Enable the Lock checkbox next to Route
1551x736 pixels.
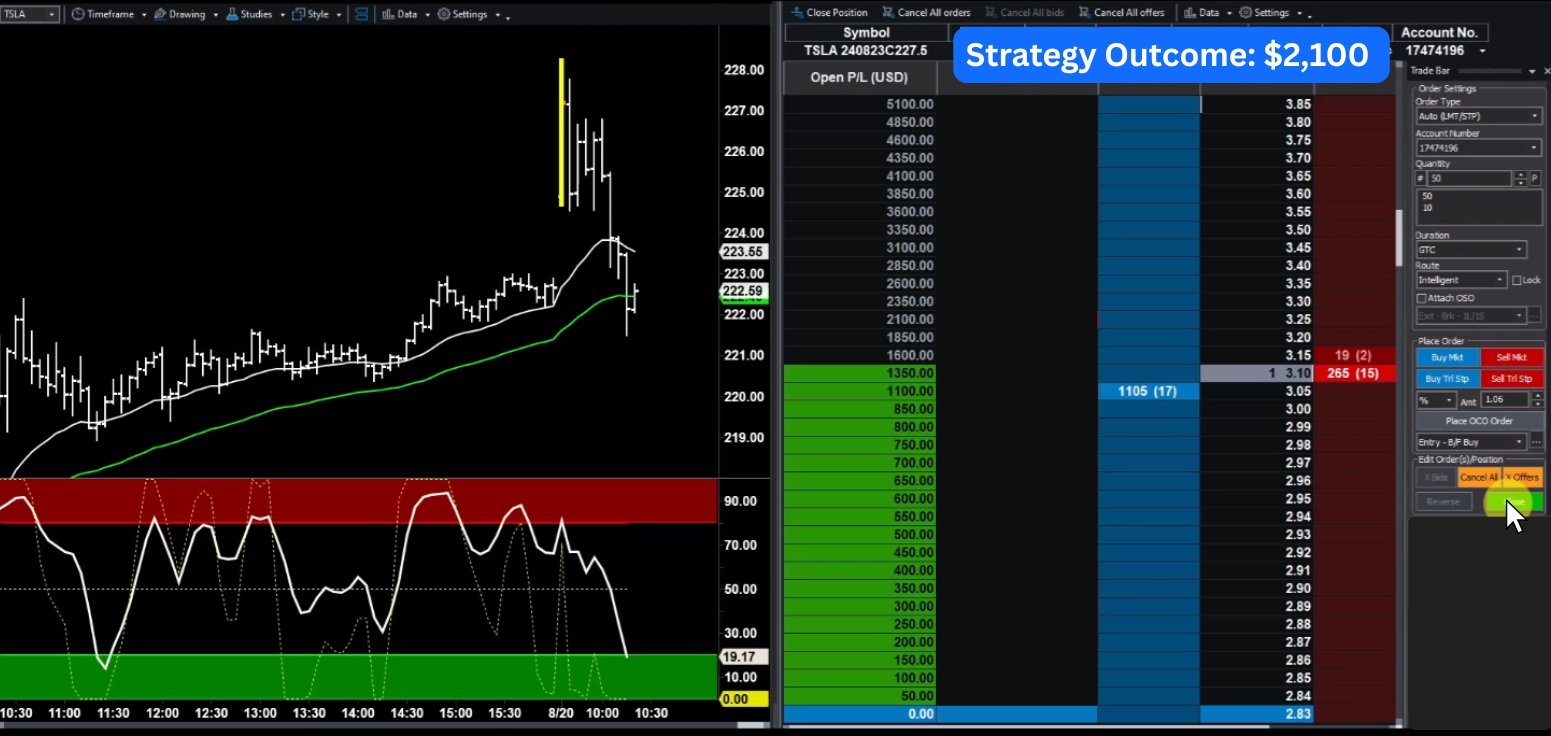pyautogui.click(x=1518, y=281)
